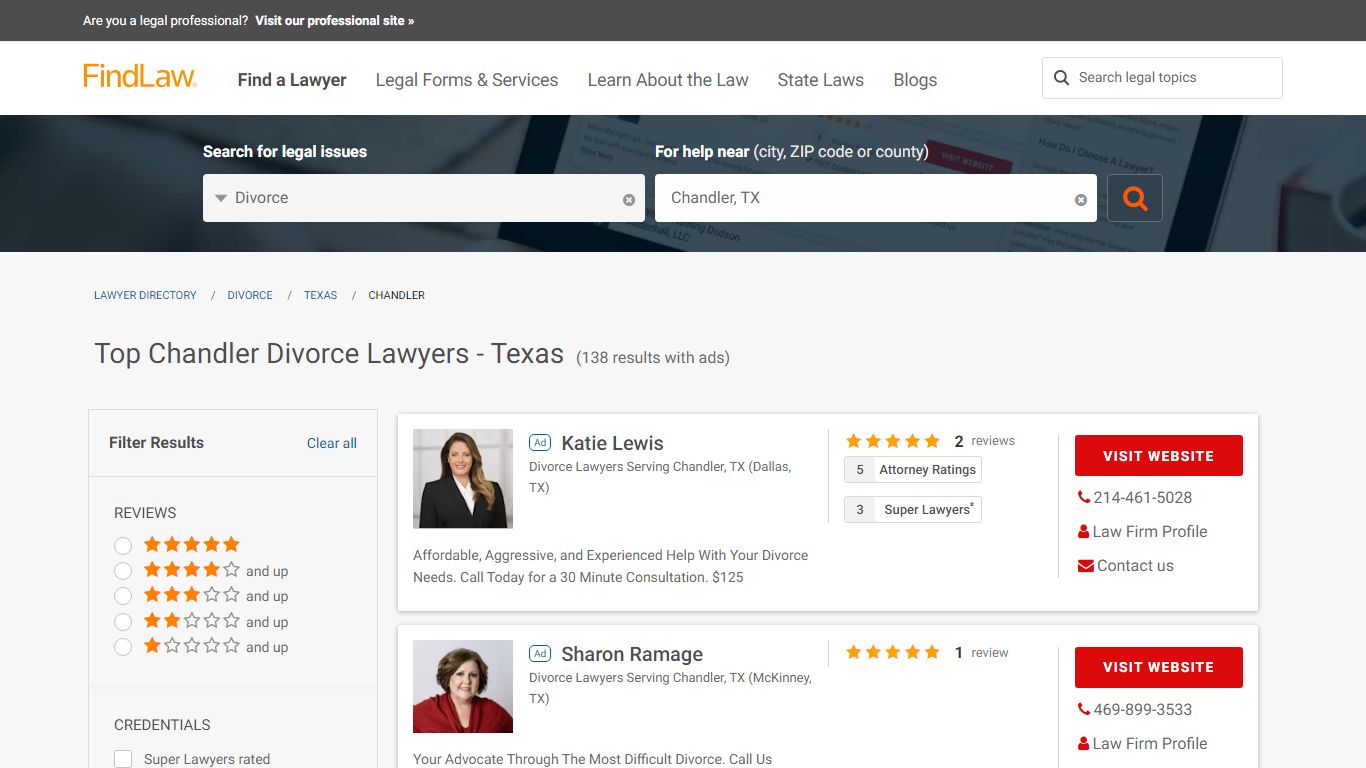Open Sharon Ramage 1 review link

click(981, 652)
